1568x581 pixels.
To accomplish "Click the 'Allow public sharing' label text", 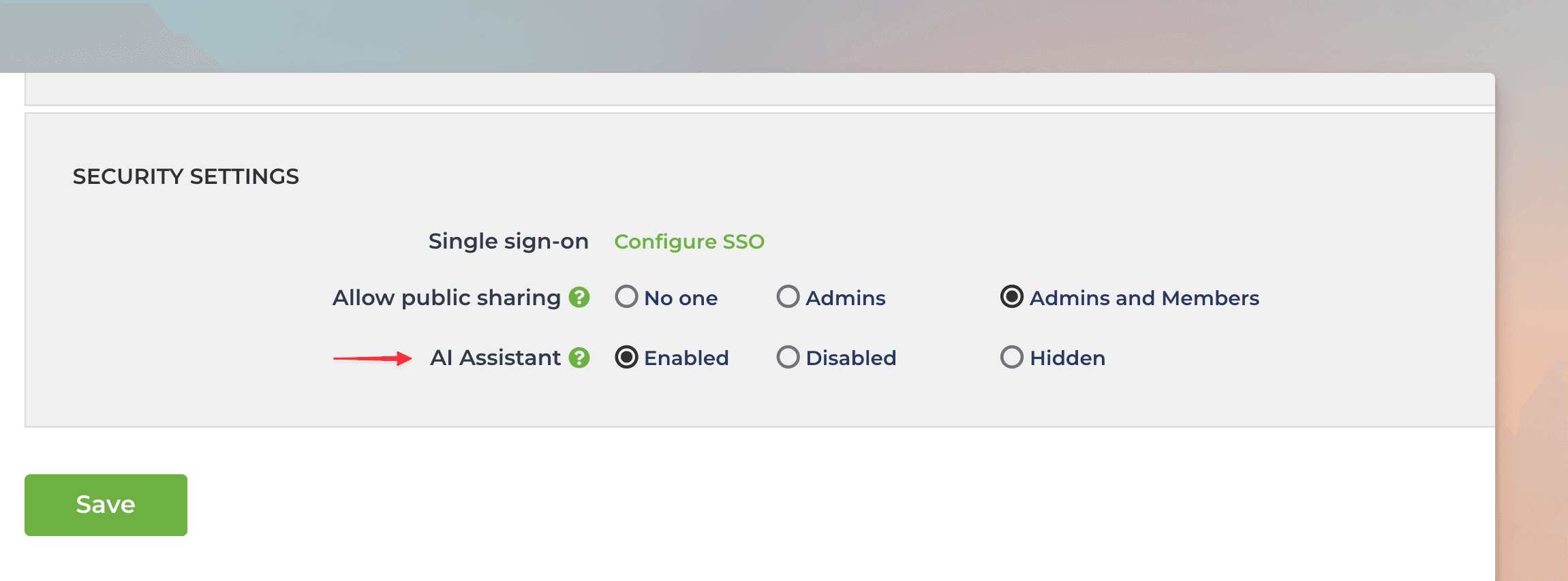I will click(x=446, y=298).
